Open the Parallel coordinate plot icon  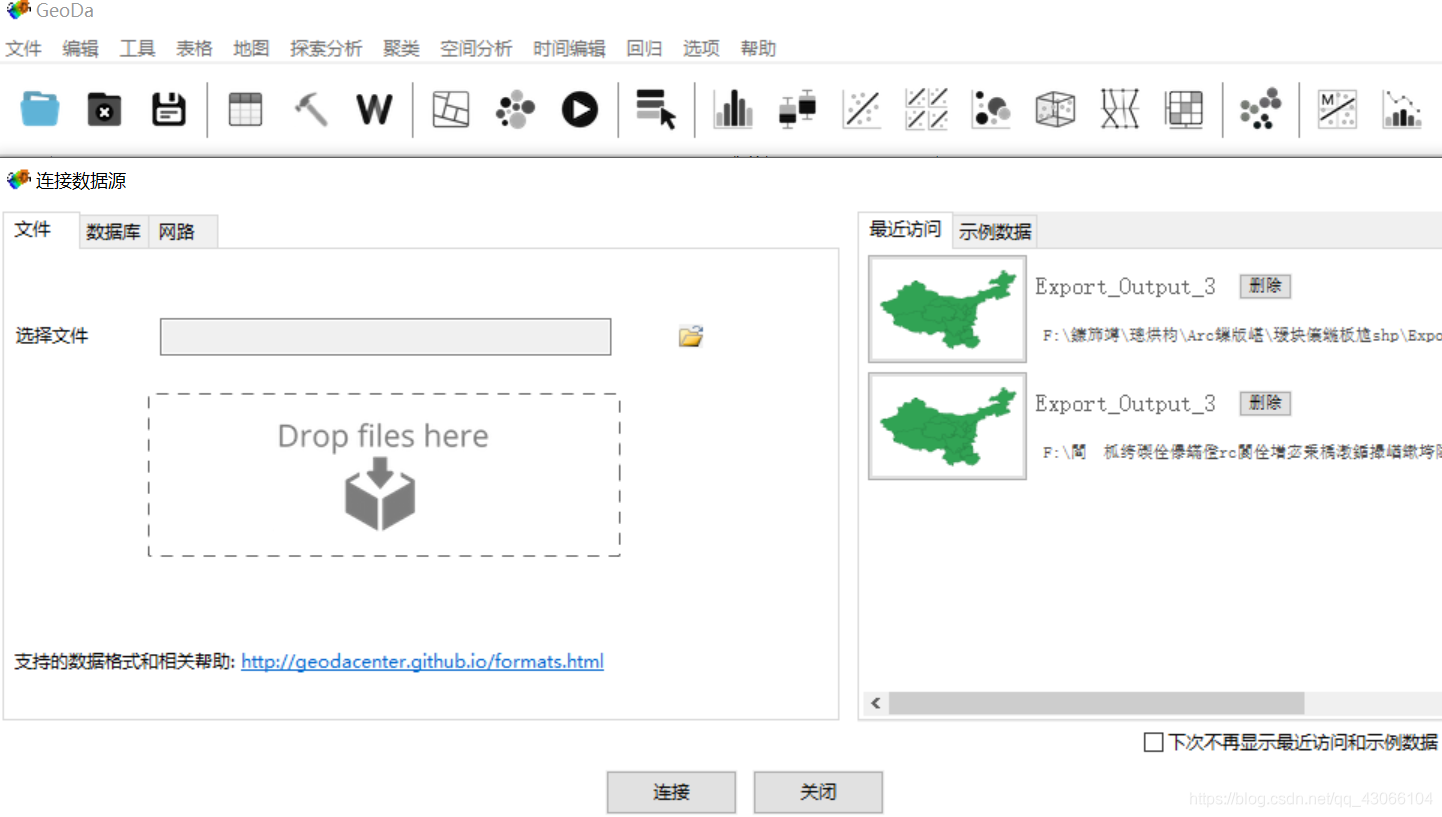[1120, 109]
